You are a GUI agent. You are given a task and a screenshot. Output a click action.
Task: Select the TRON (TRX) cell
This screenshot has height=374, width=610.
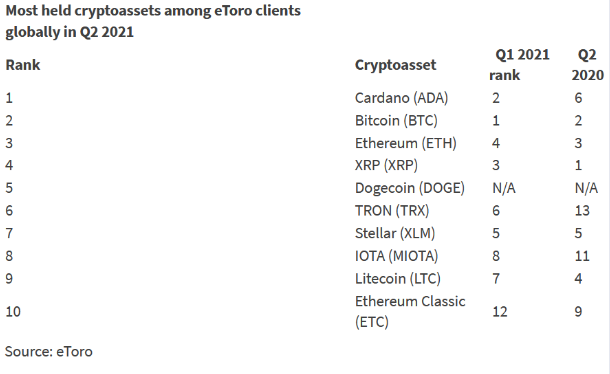pos(392,211)
